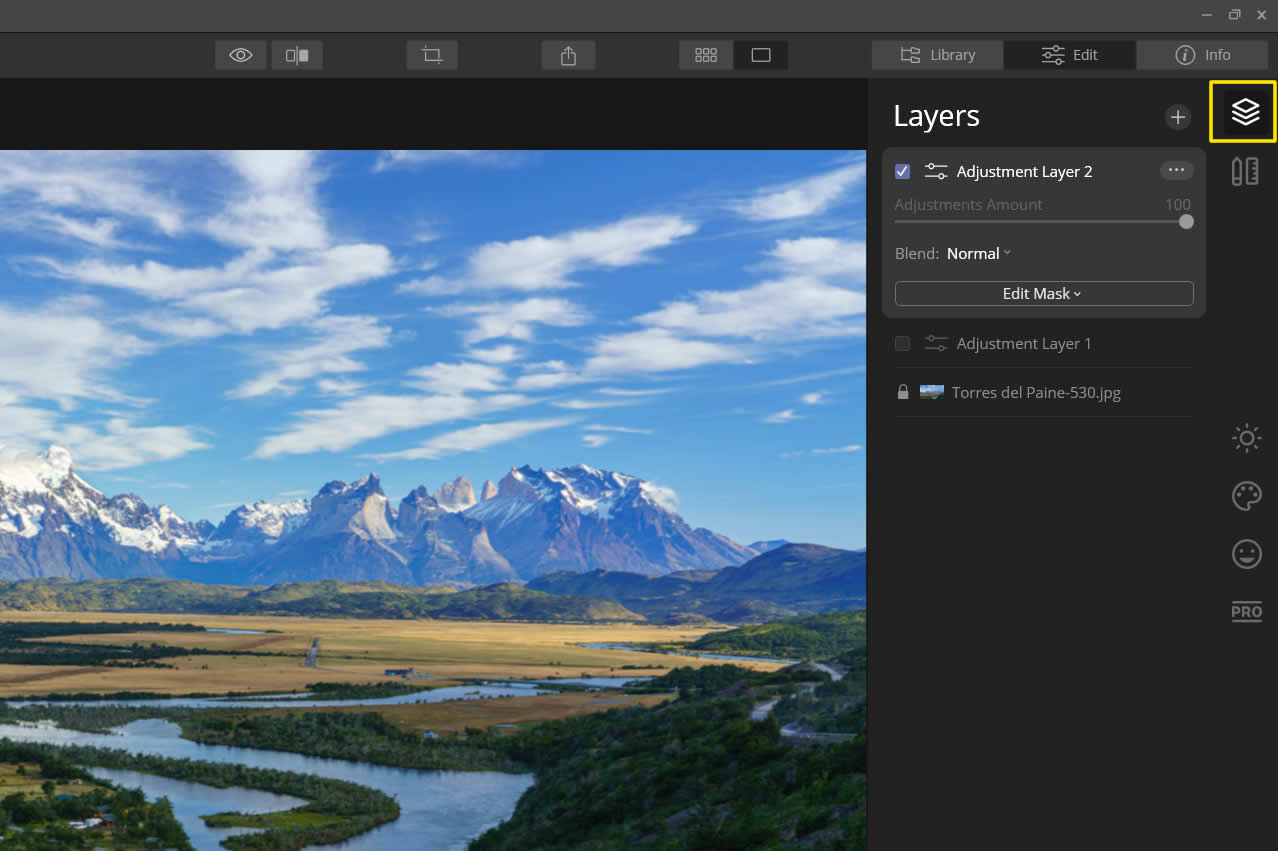Open the Portrait tools smiley icon

pos(1246,554)
